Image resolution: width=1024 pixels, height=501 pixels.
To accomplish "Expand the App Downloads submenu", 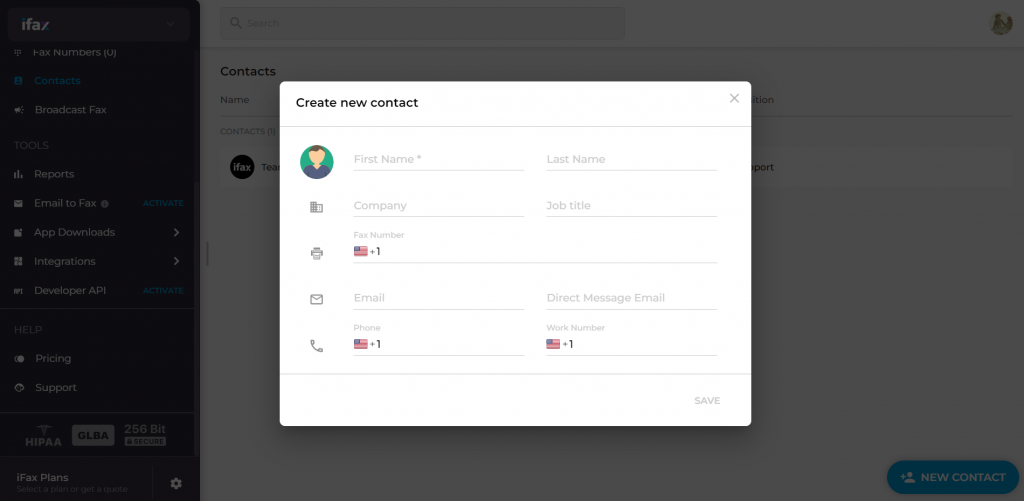I will (176, 232).
